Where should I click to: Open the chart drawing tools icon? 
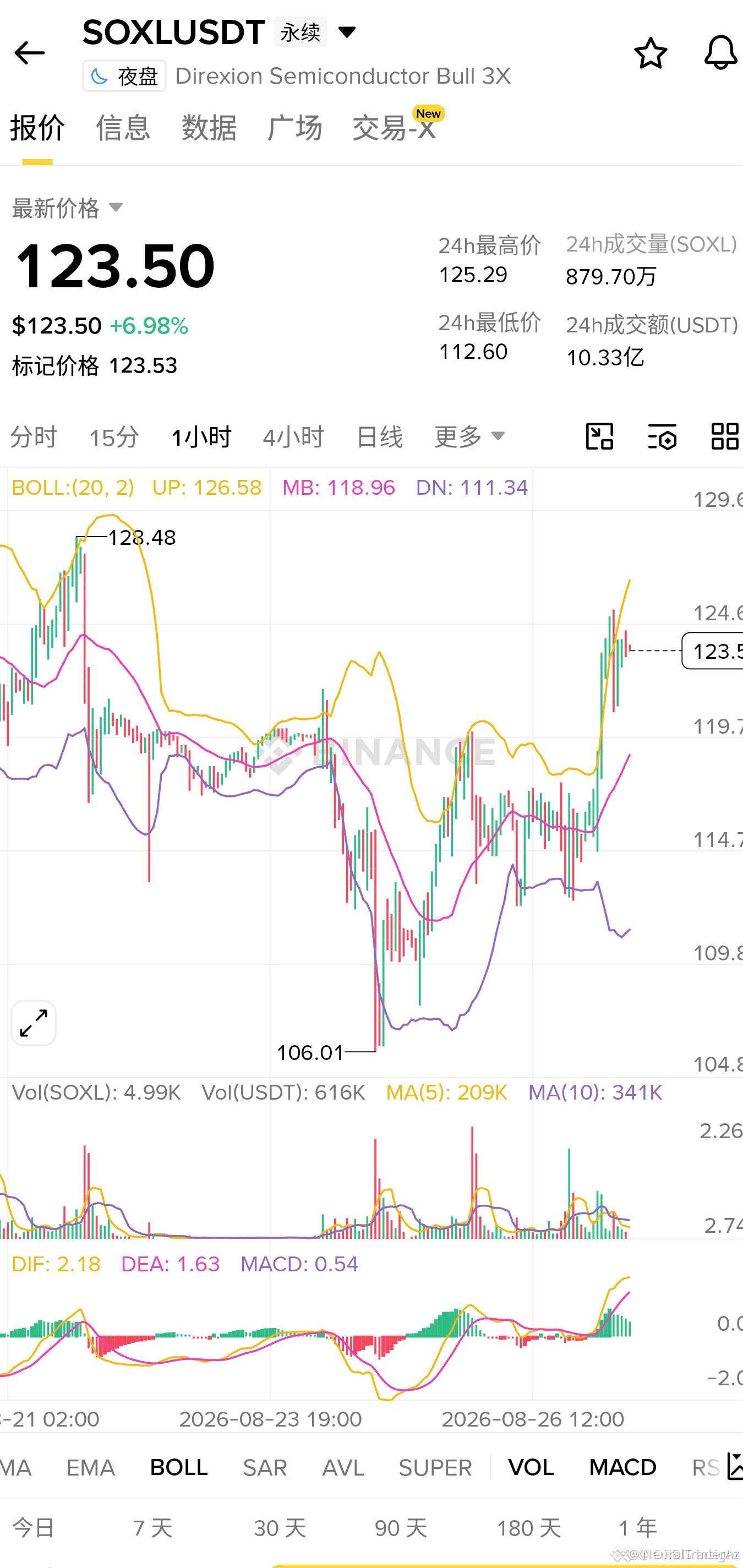pos(599,436)
